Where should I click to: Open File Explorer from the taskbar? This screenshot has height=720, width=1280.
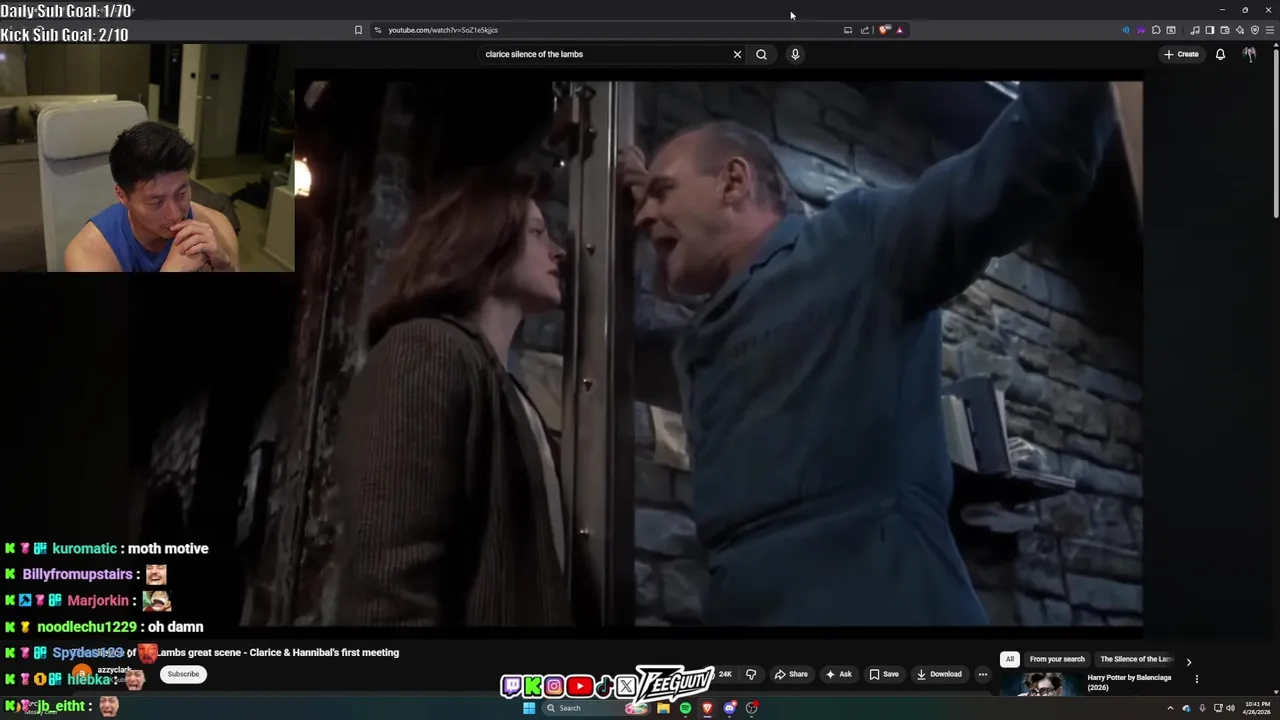point(663,708)
